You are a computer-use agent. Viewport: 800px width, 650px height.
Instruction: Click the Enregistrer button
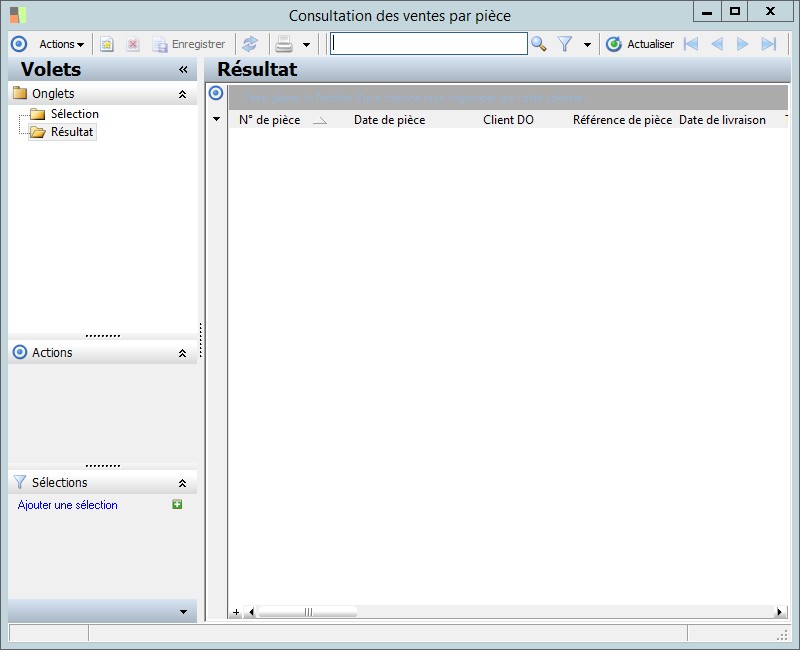(x=189, y=44)
